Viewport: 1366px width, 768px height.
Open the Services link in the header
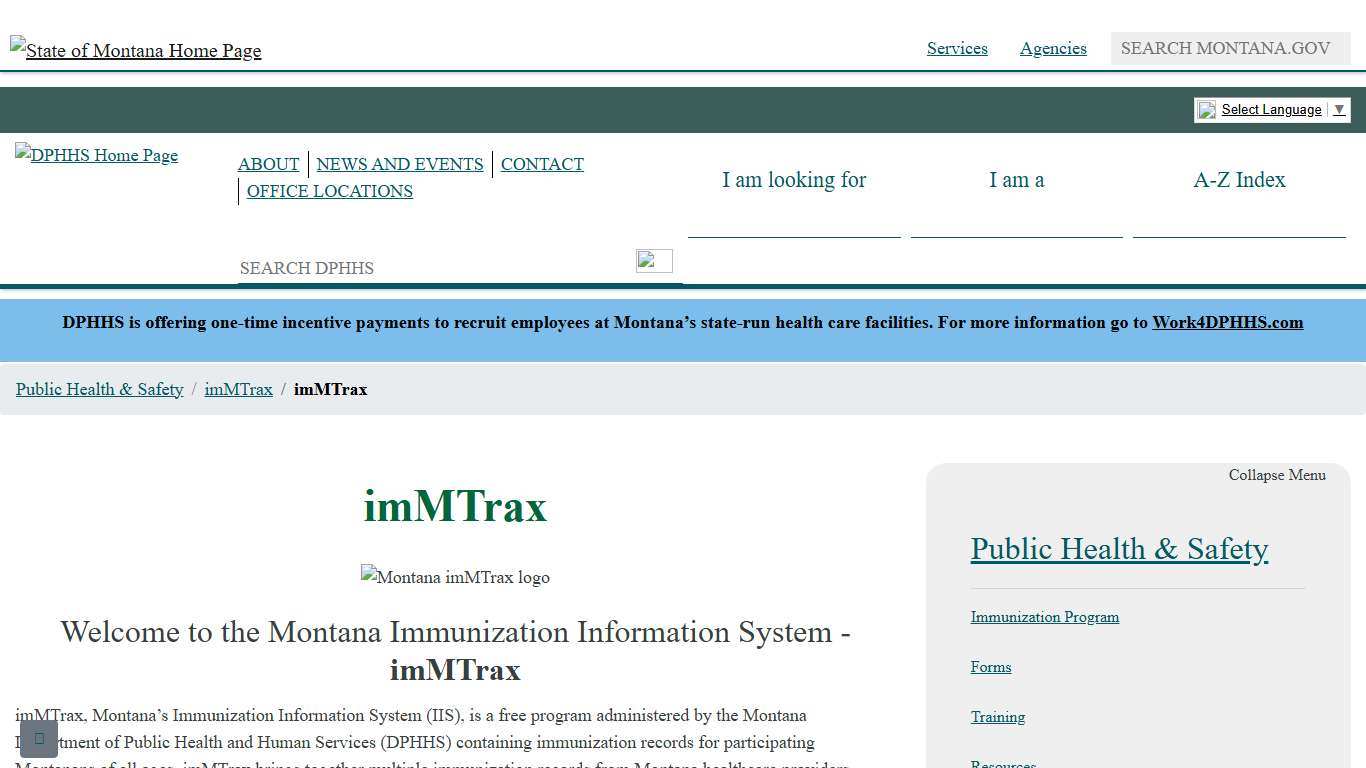[x=957, y=48]
